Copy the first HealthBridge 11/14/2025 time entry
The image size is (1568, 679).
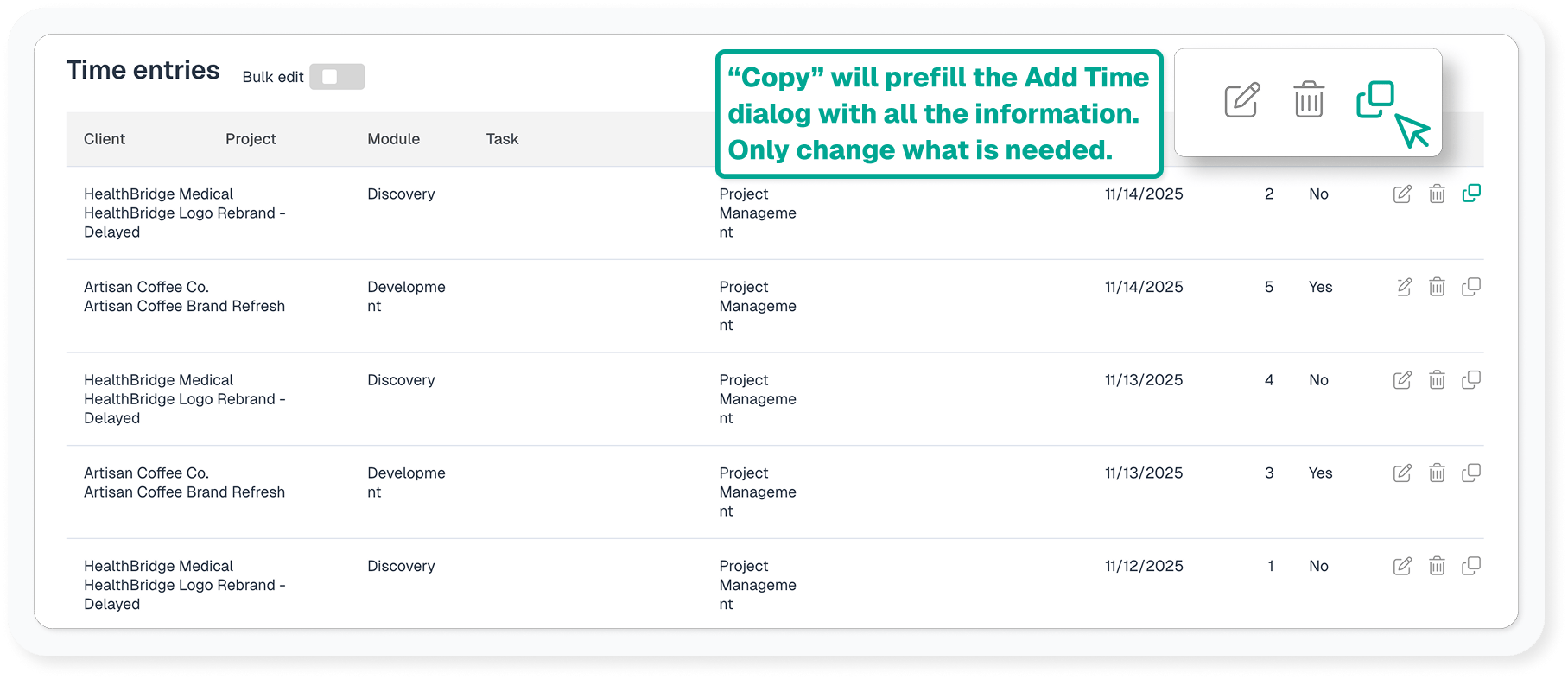1471,194
